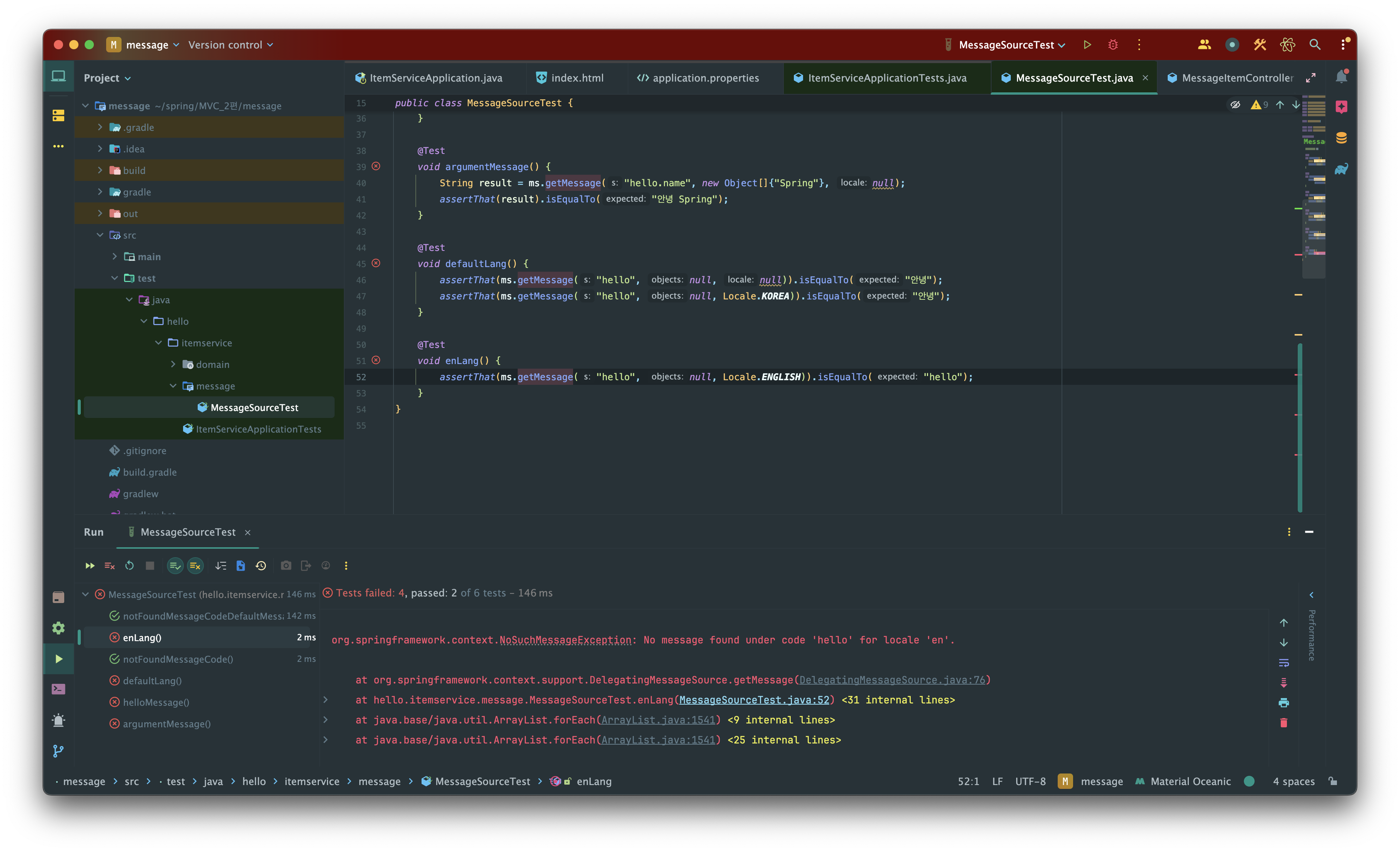Image resolution: width=1400 pixels, height=852 pixels.
Task: Expand the build folder
Action: coord(100,170)
